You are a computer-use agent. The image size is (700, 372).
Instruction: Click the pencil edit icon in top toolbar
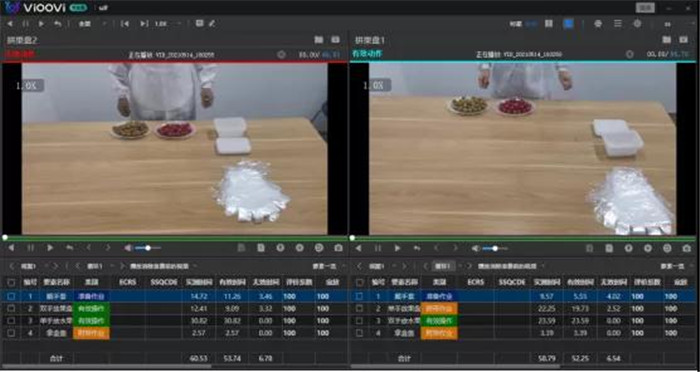[212, 23]
